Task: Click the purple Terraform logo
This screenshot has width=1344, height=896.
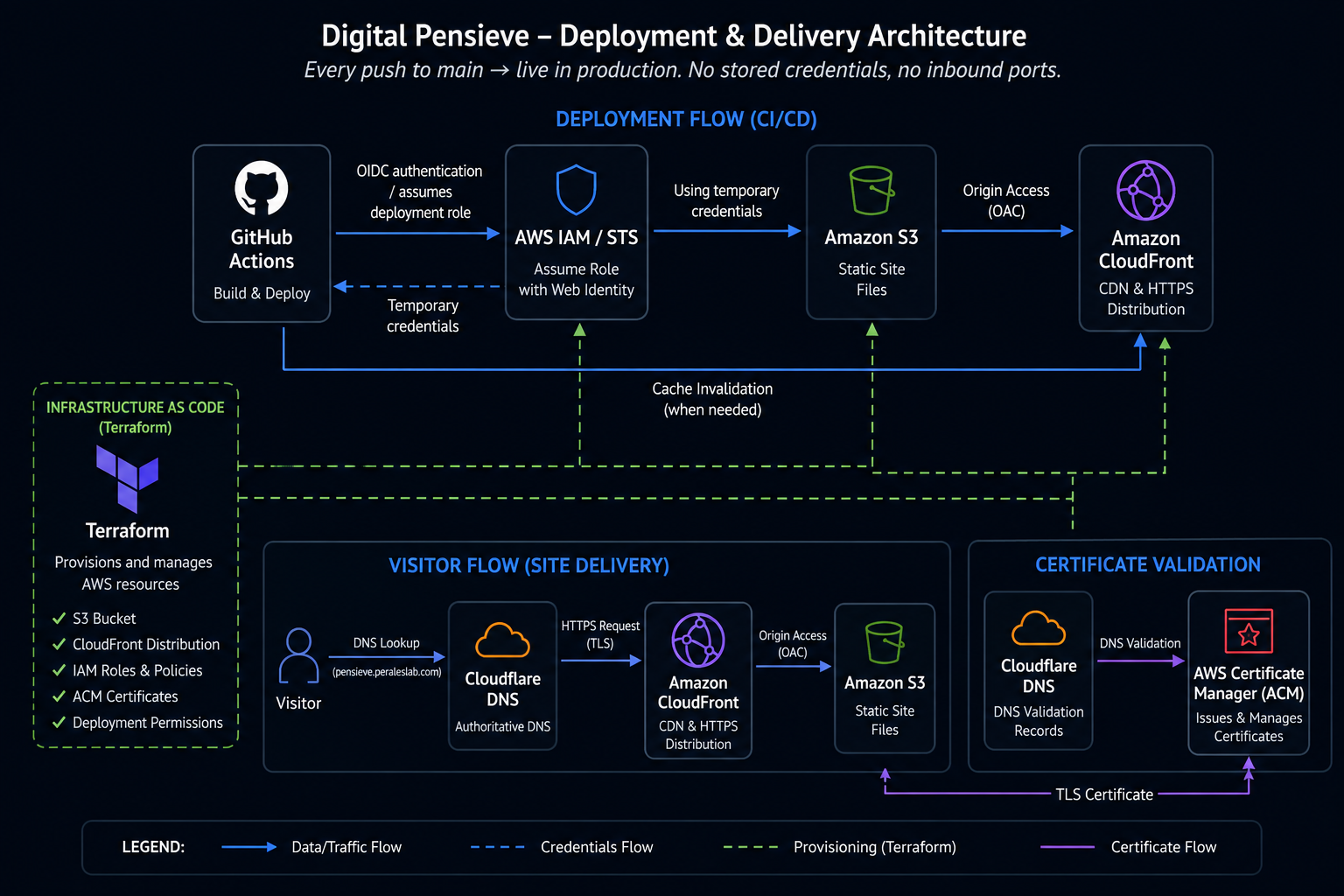Action: coord(128,479)
